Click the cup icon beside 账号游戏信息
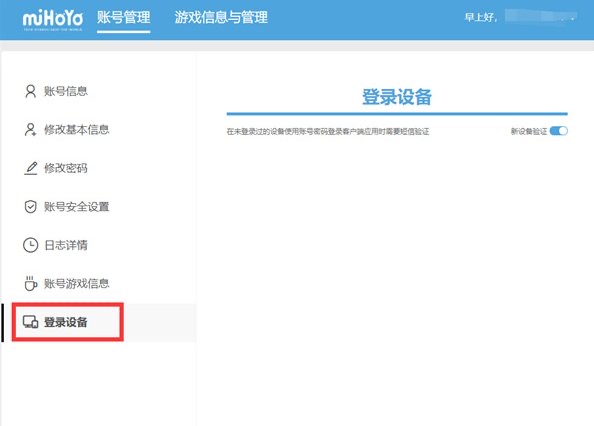The image size is (594, 426). 31,283
